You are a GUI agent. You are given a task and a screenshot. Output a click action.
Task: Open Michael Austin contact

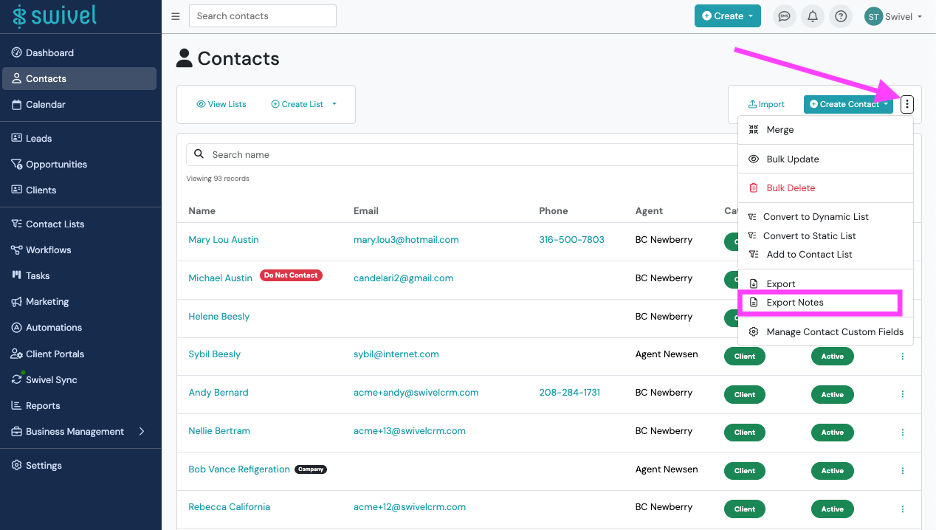[220, 278]
